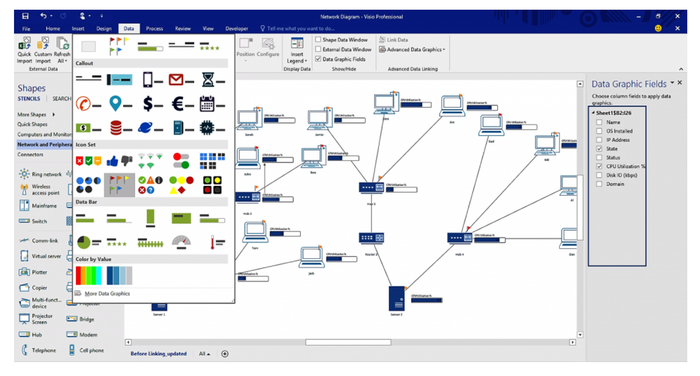This screenshot has height=376, width=700.
Task: Toggle the External Data Window checkbox
Action: click(x=318, y=49)
